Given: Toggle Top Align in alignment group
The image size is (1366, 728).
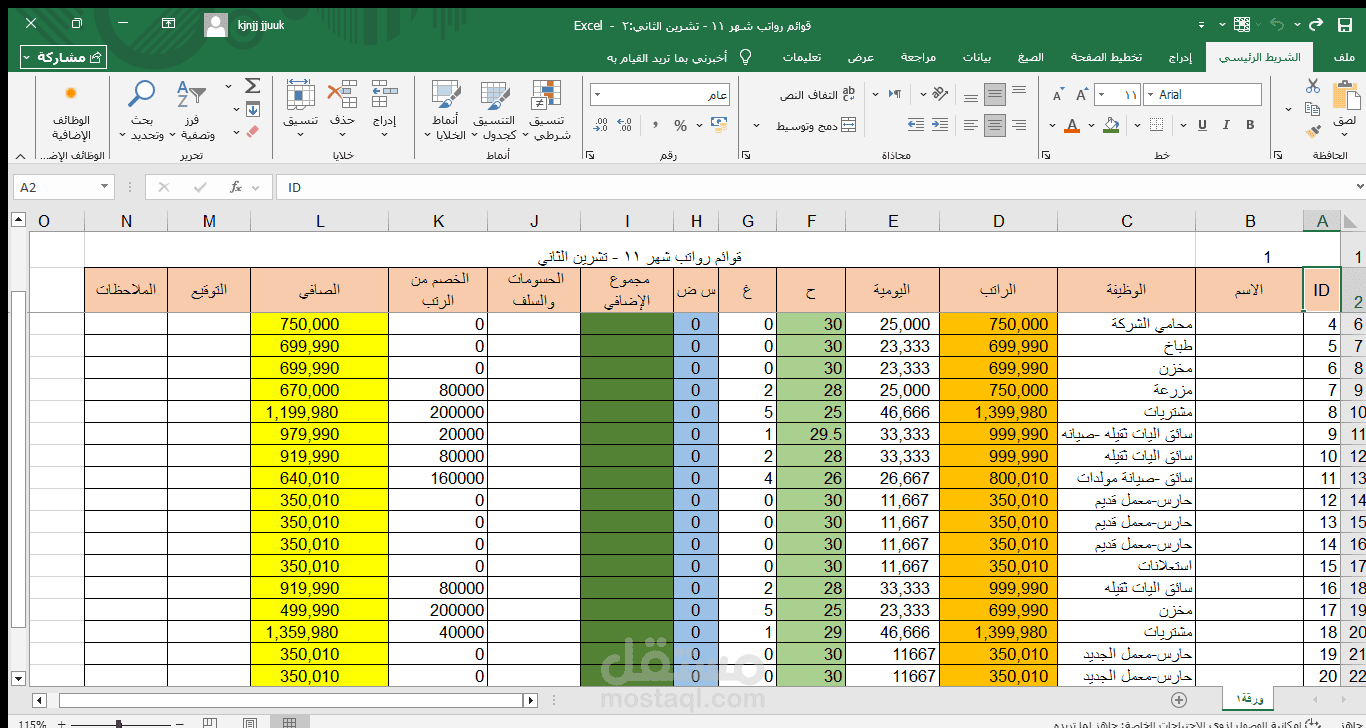Looking at the screenshot, I should 1019,90.
